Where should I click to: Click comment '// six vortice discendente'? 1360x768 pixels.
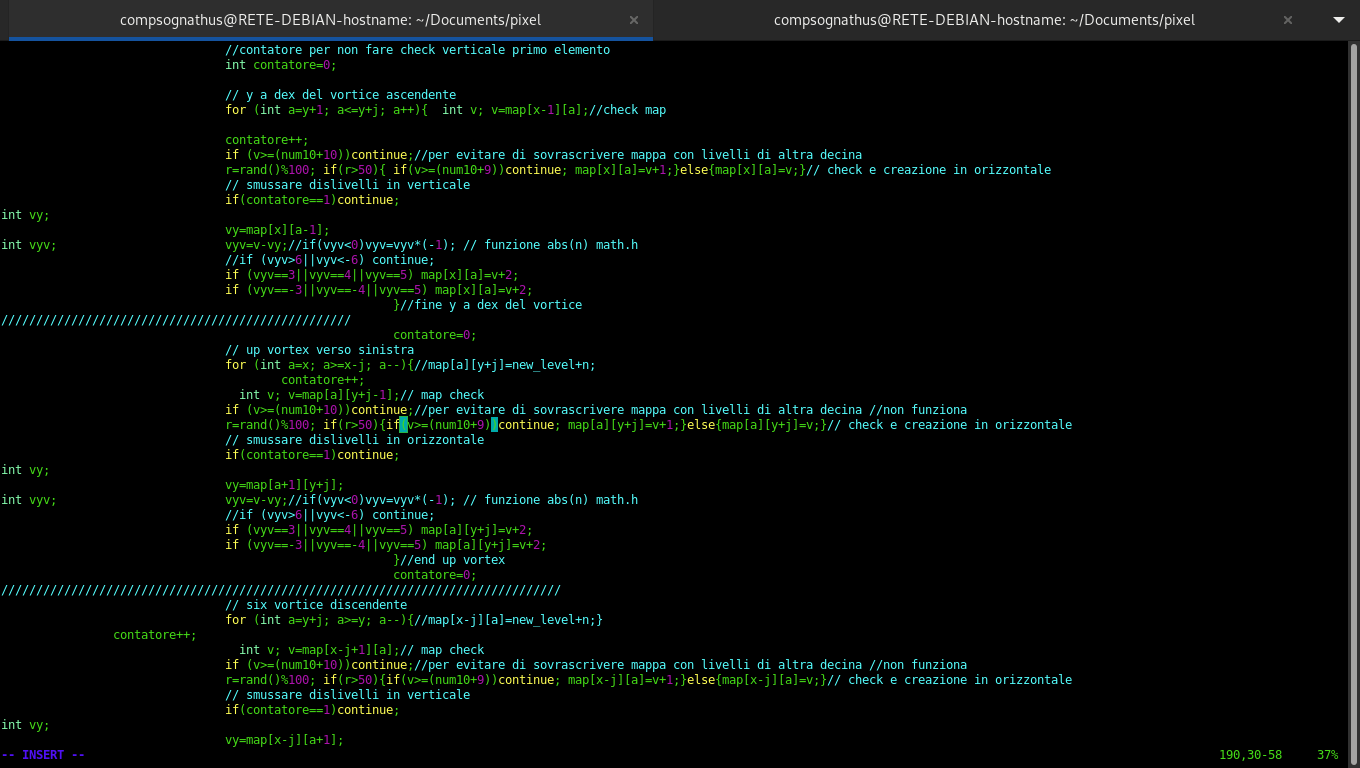click(x=316, y=605)
